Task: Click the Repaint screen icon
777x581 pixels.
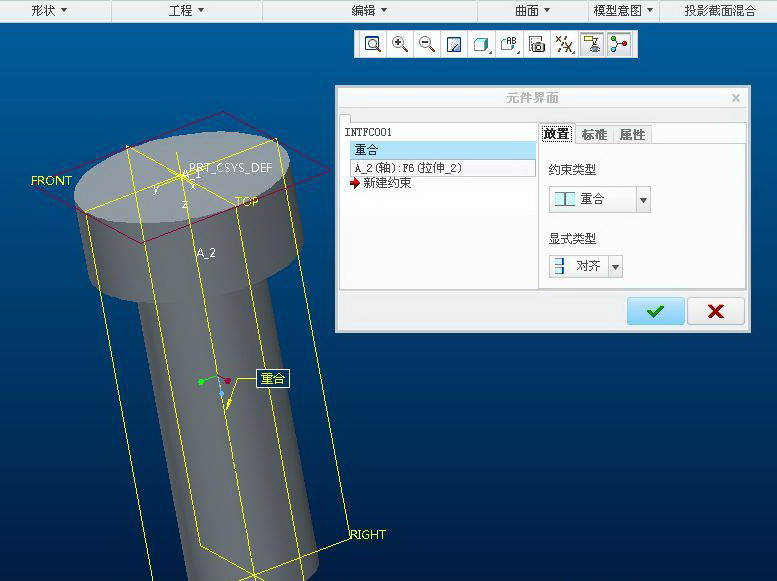Action: 454,44
